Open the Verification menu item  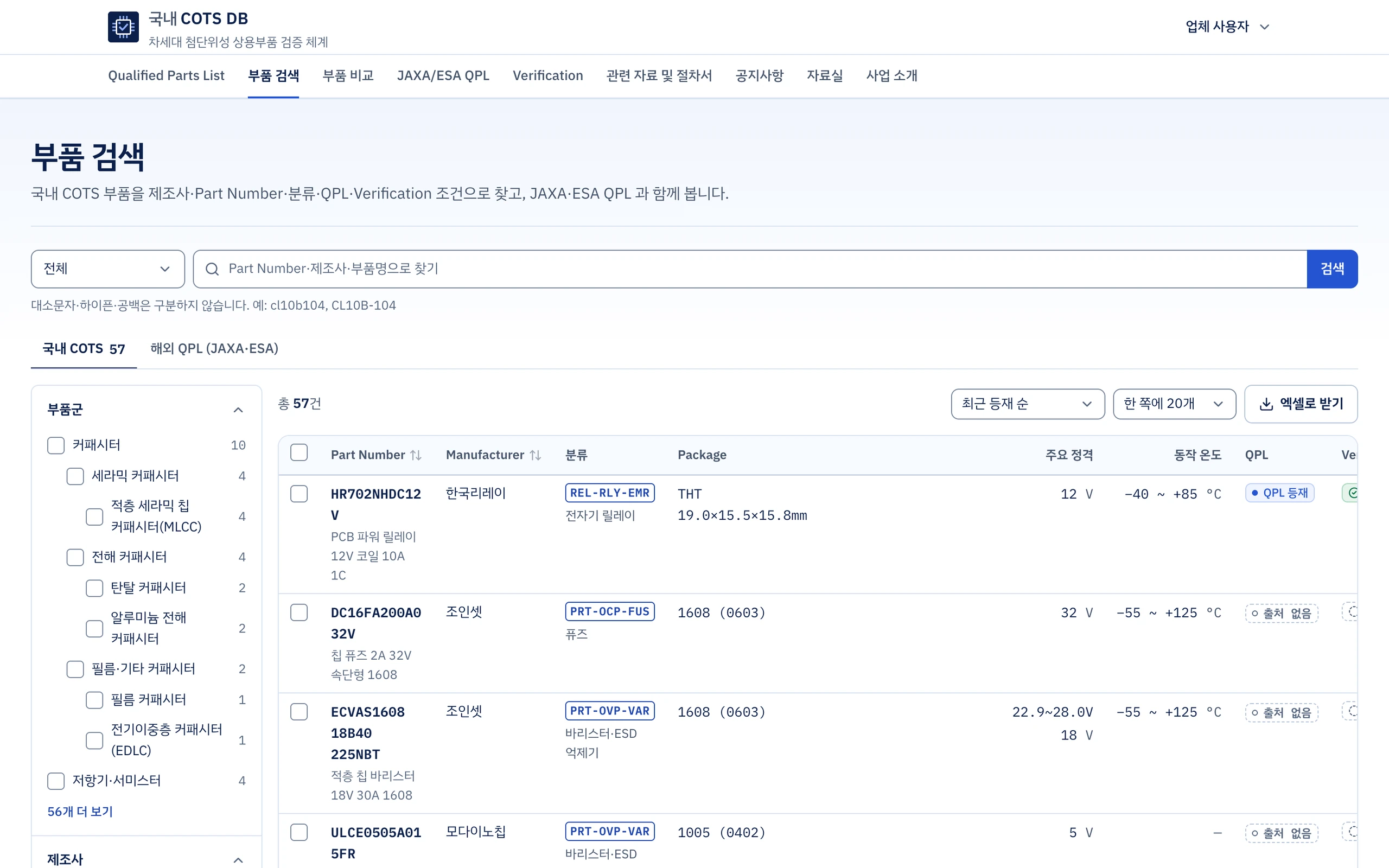(x=547, y=76)
